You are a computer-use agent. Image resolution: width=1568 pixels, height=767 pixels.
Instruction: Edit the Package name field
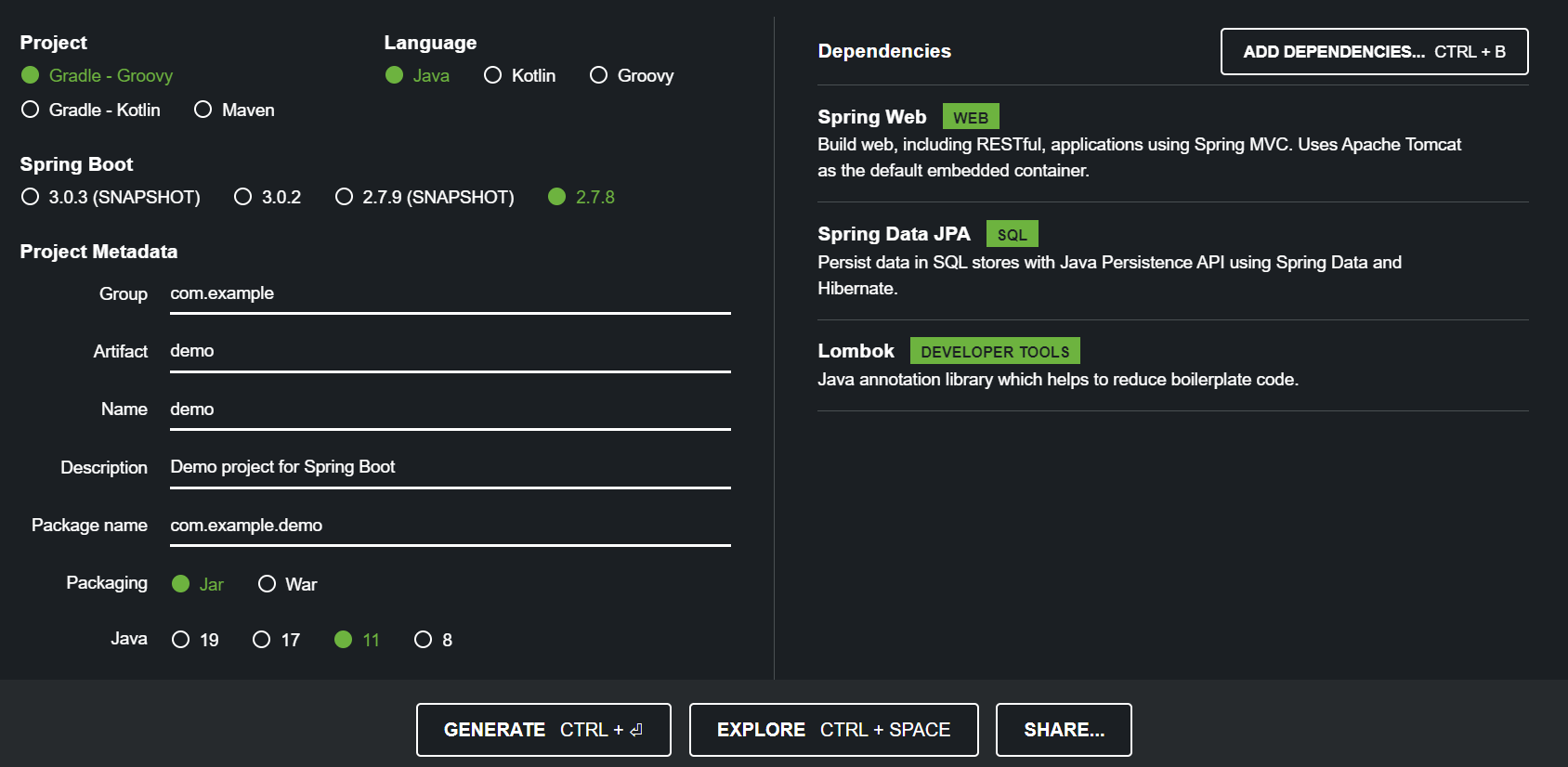[x=451, y=526]
